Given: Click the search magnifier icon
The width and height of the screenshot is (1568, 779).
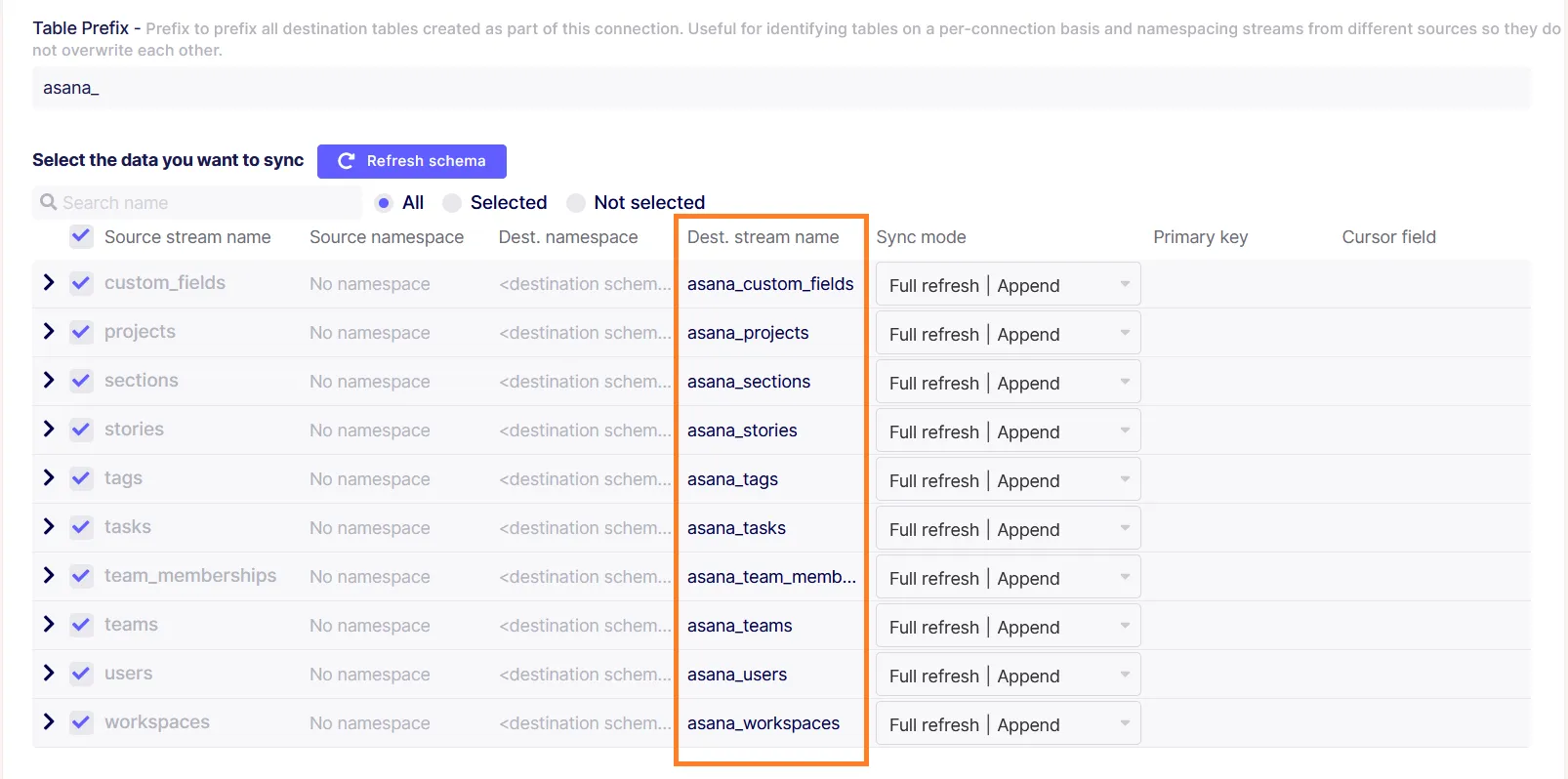Looking at the screenshot, I should pyautogui.click(x=48, y=202).
